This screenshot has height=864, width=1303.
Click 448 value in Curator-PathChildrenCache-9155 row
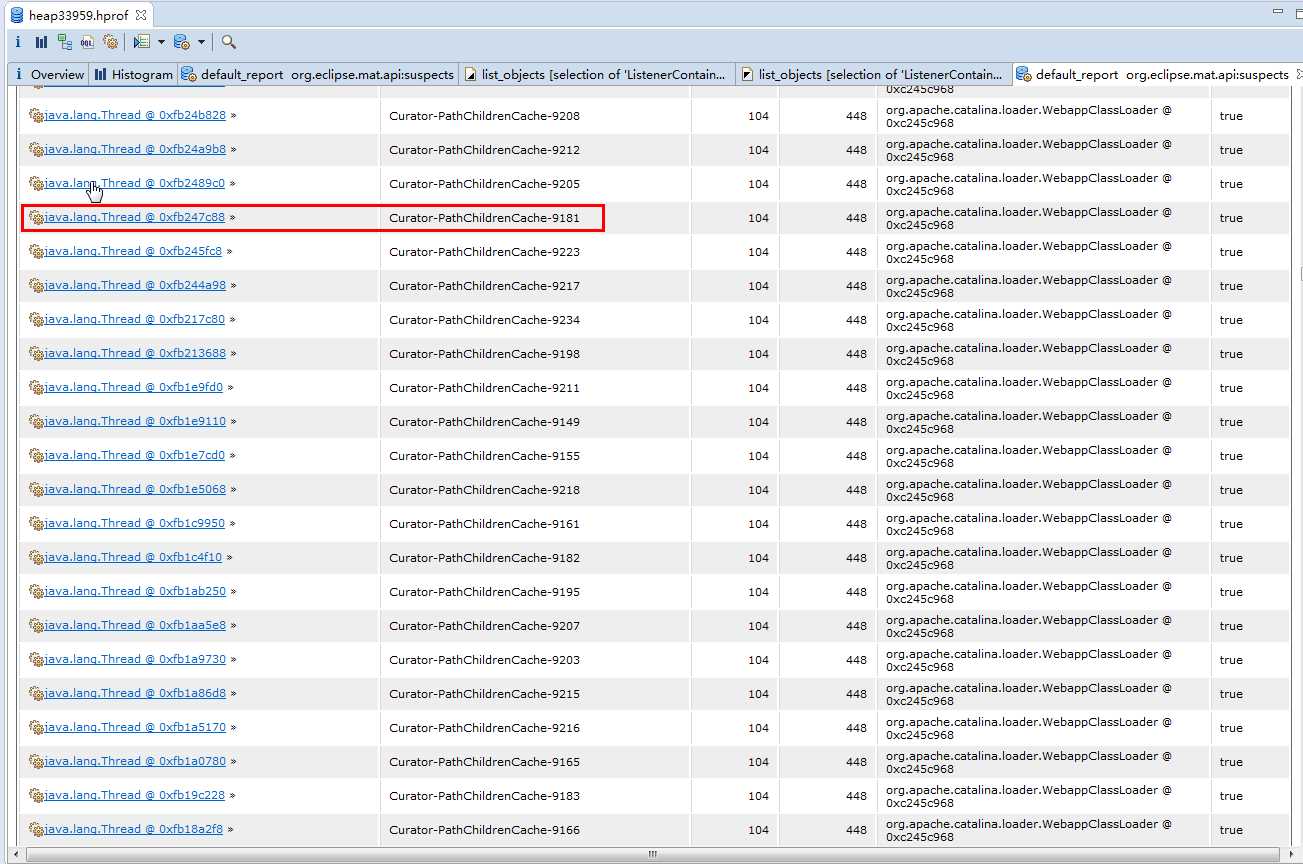856,456
